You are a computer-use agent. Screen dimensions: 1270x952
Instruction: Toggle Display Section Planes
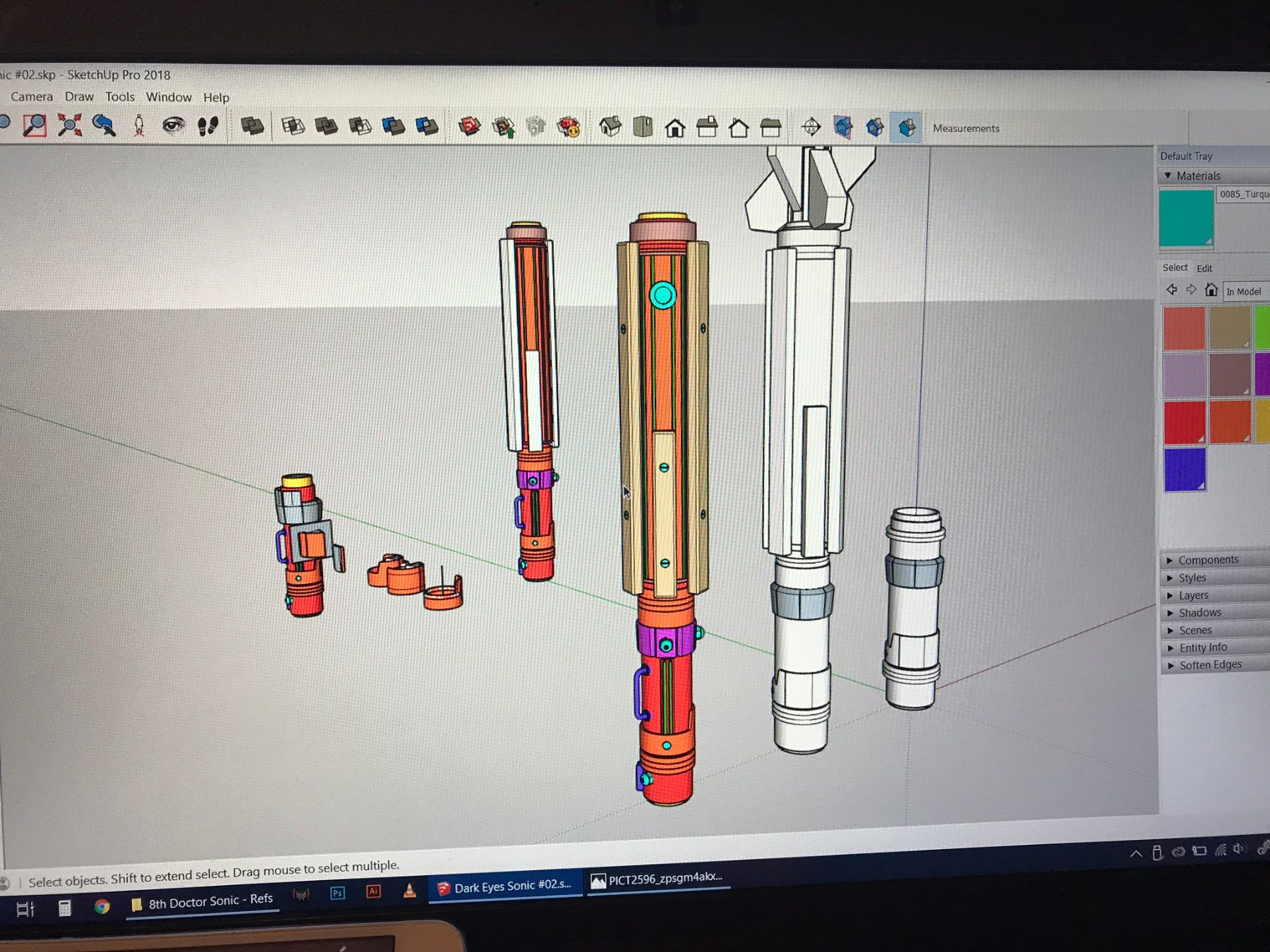click(842, 128)
